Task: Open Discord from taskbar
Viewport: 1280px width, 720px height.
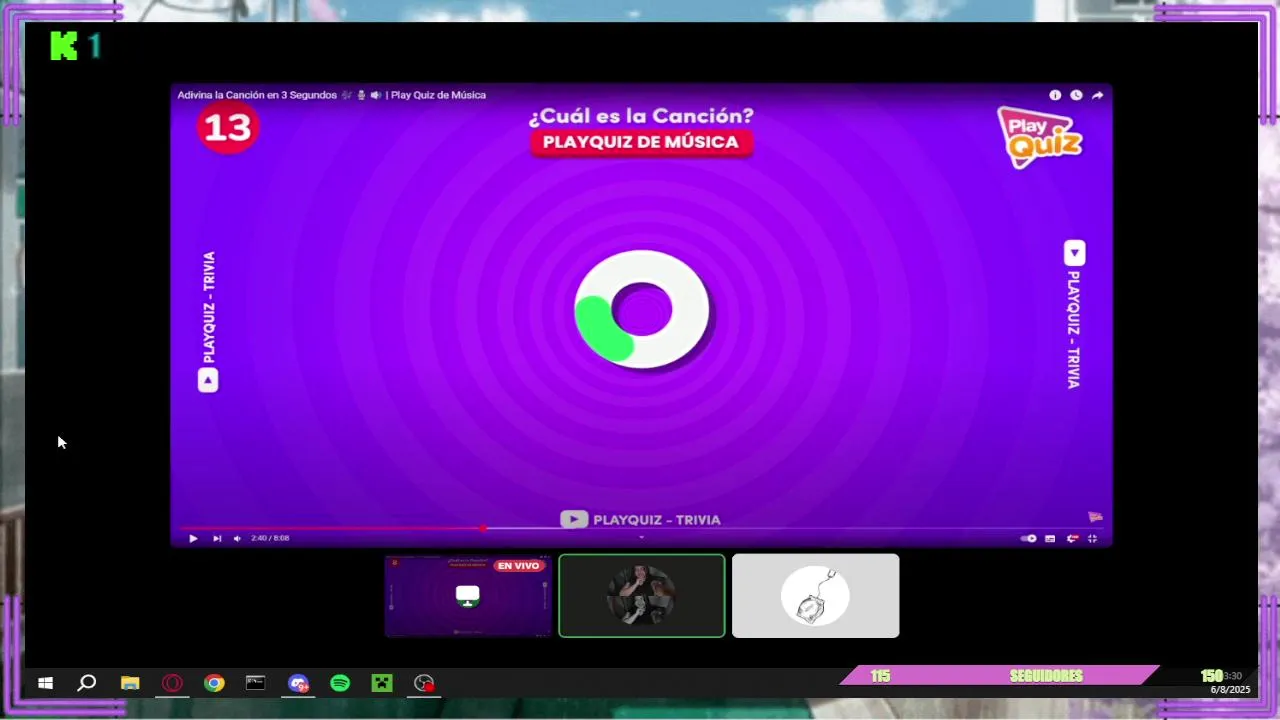Action: (x=298, y=683)
